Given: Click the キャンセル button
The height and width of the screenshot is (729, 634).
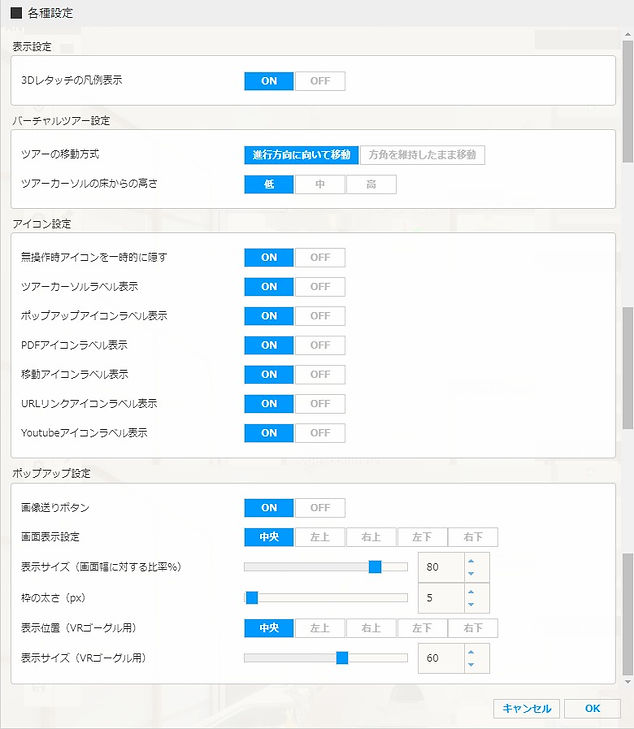Looking at the screenshot, I should [x=526, y=708].
